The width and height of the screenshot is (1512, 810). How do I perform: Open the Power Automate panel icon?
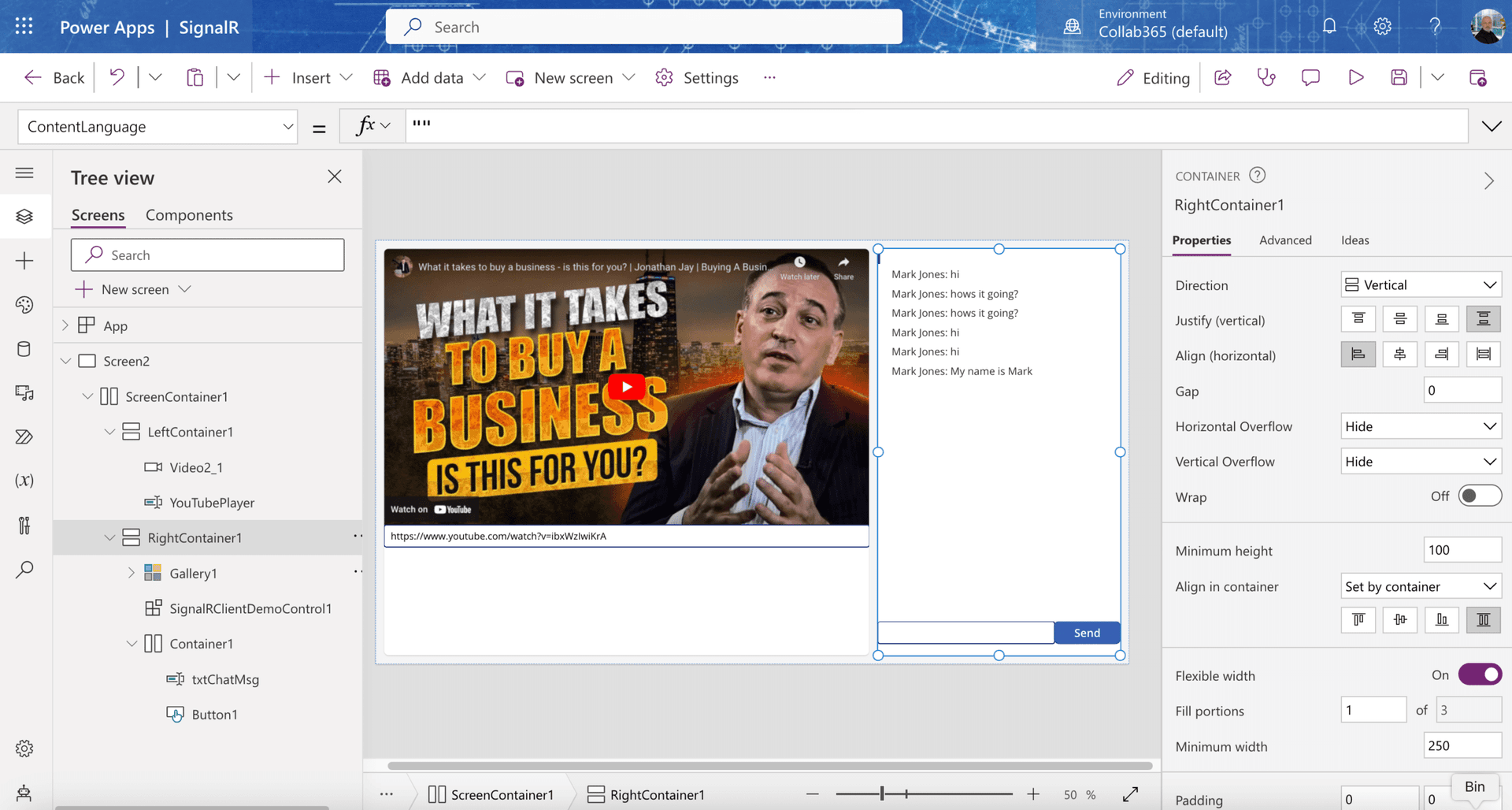pyautogui.click(x=25, y=437)
